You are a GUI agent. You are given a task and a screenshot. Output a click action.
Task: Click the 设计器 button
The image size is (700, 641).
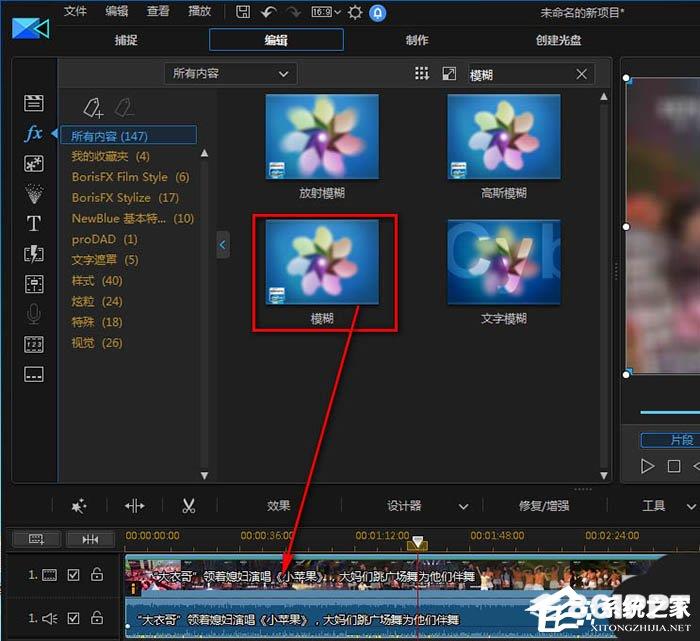(x=404, y=506)
